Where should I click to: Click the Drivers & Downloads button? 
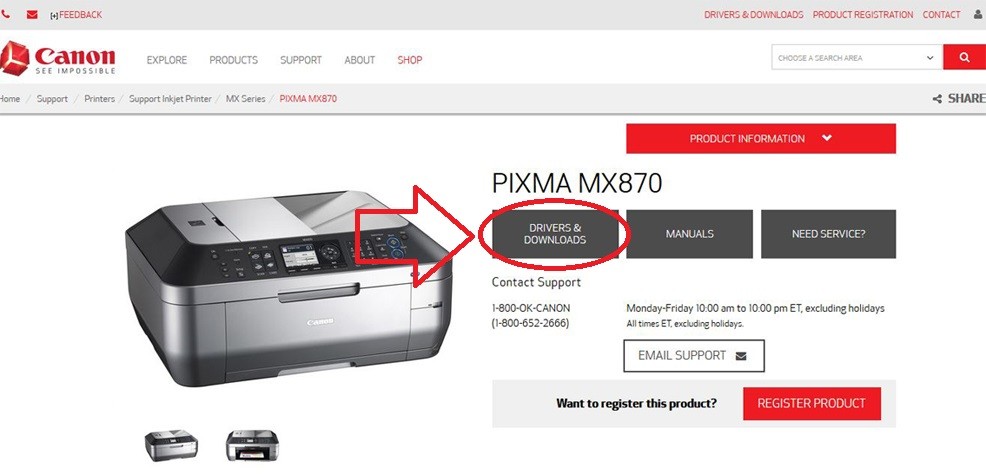tap(555, 234)
